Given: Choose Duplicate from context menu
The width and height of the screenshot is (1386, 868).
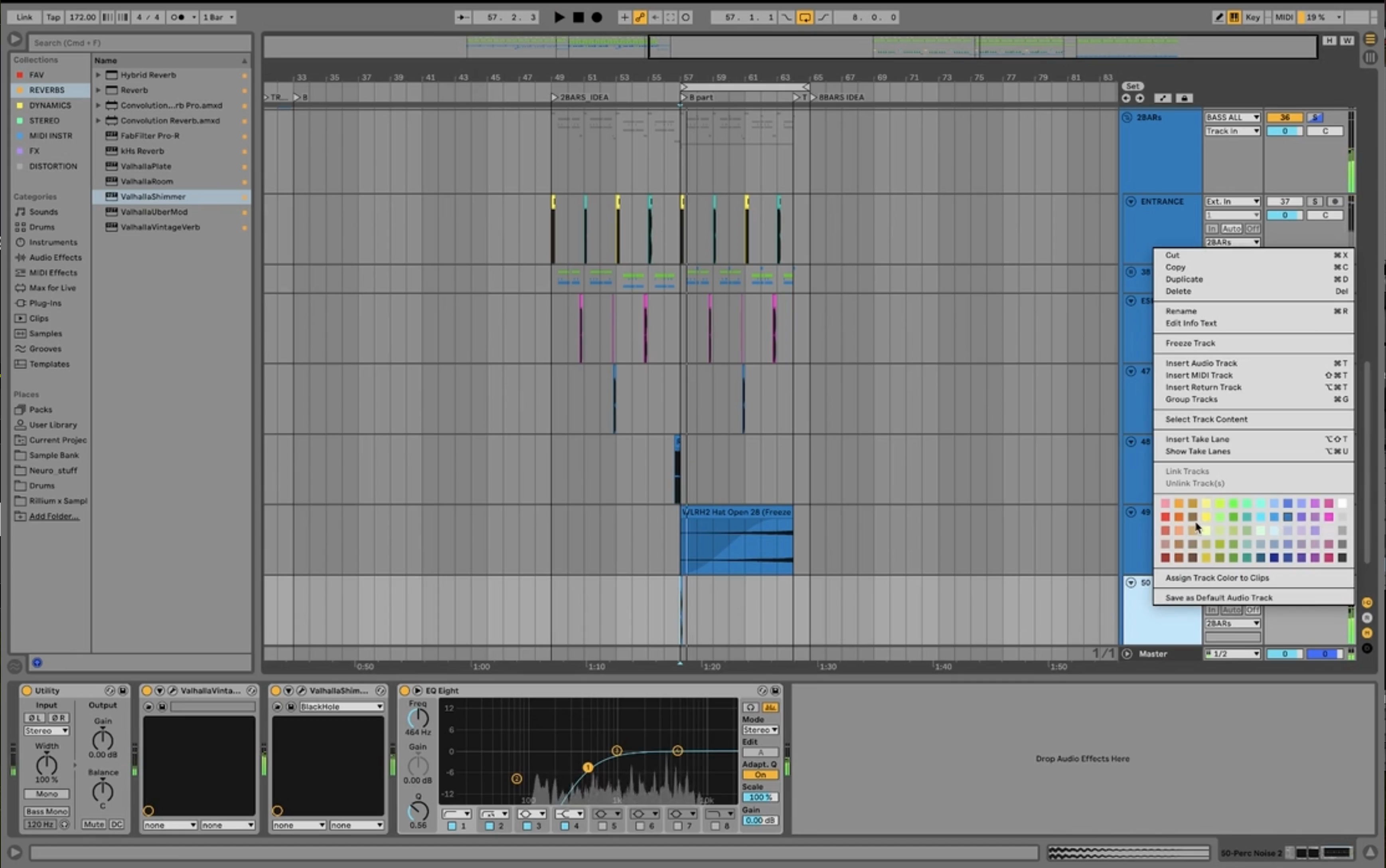Looking at the screenshot, I should [1254, 279].
